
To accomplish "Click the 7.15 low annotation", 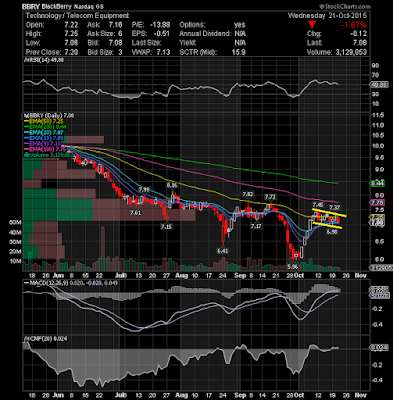I will click(x=166, y=227).
